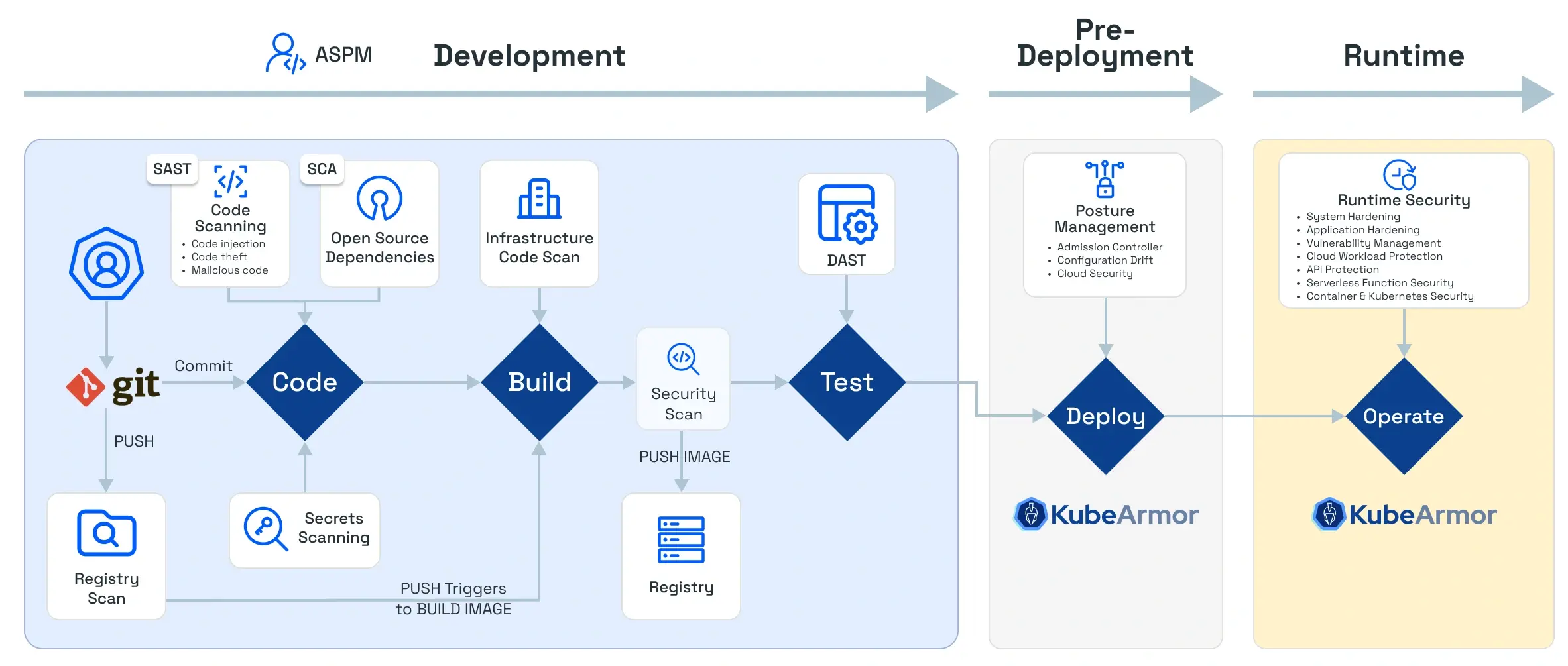Viewport: 1568px width, 666px height.
Task: Click the Registry Scan folder icon
Action: 106,533
